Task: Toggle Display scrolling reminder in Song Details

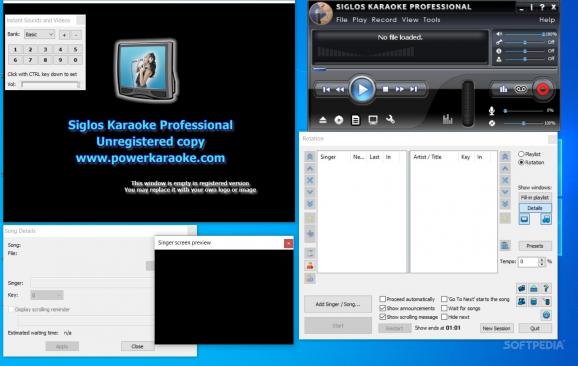Action: click(11, 310)
